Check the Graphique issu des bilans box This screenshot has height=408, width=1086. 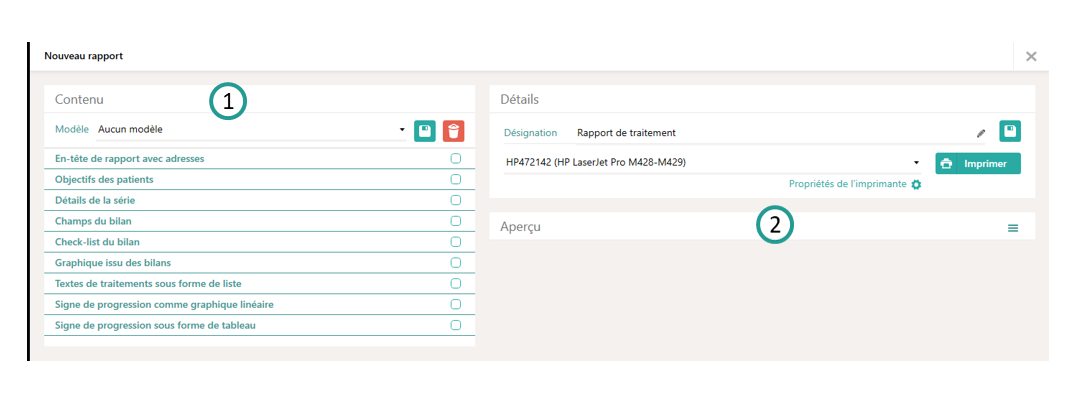[x=456, y=263]
